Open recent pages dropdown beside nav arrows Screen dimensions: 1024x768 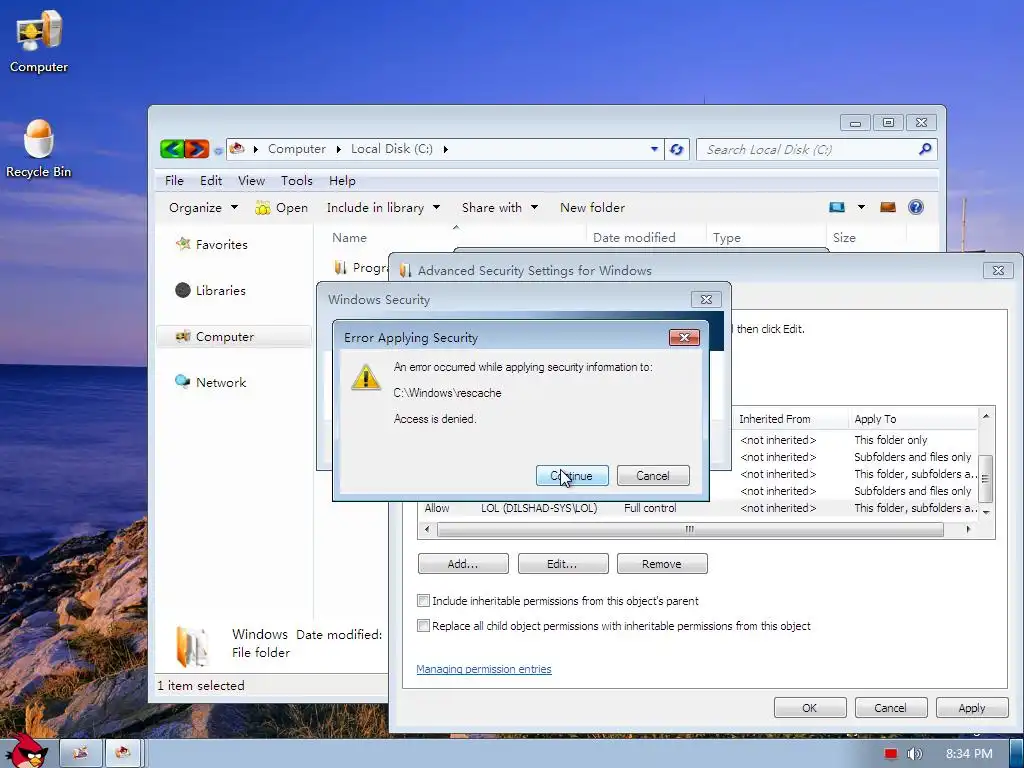coord(217,151)
